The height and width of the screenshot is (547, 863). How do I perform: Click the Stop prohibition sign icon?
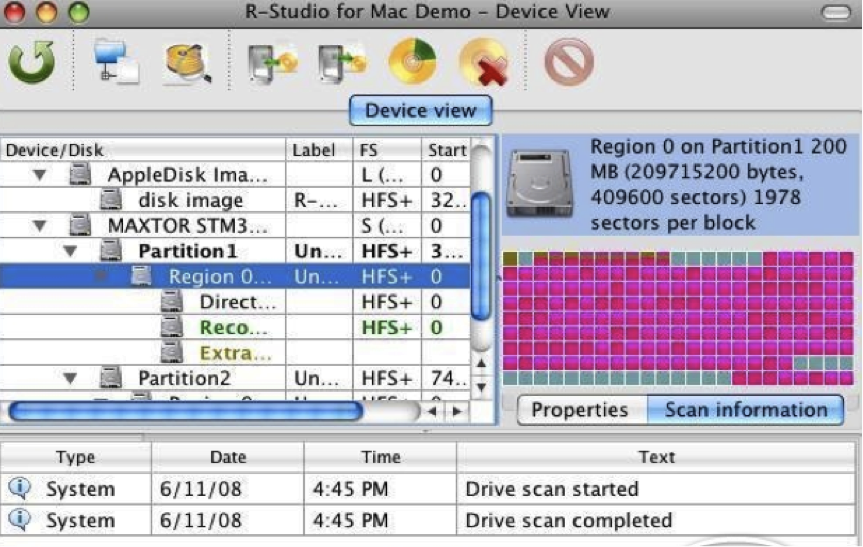(569, 63)
